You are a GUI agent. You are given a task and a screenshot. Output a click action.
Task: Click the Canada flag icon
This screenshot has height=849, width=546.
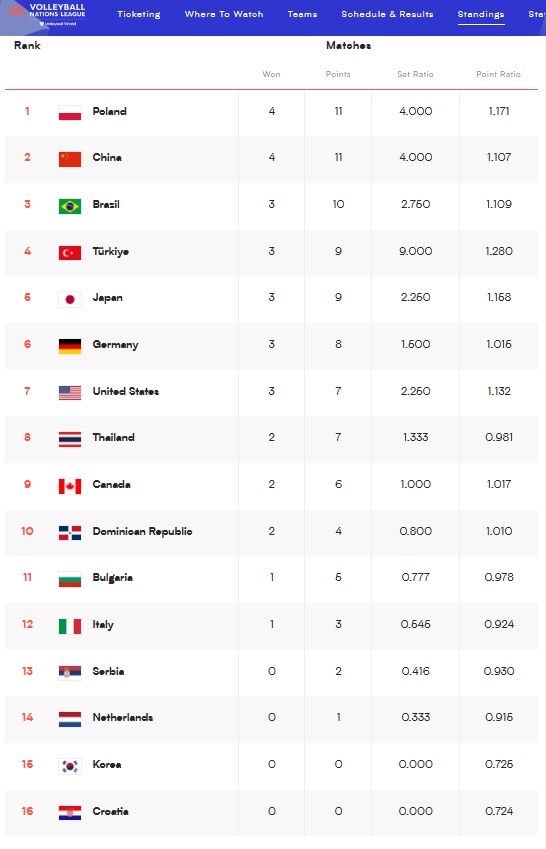[70, 486]
